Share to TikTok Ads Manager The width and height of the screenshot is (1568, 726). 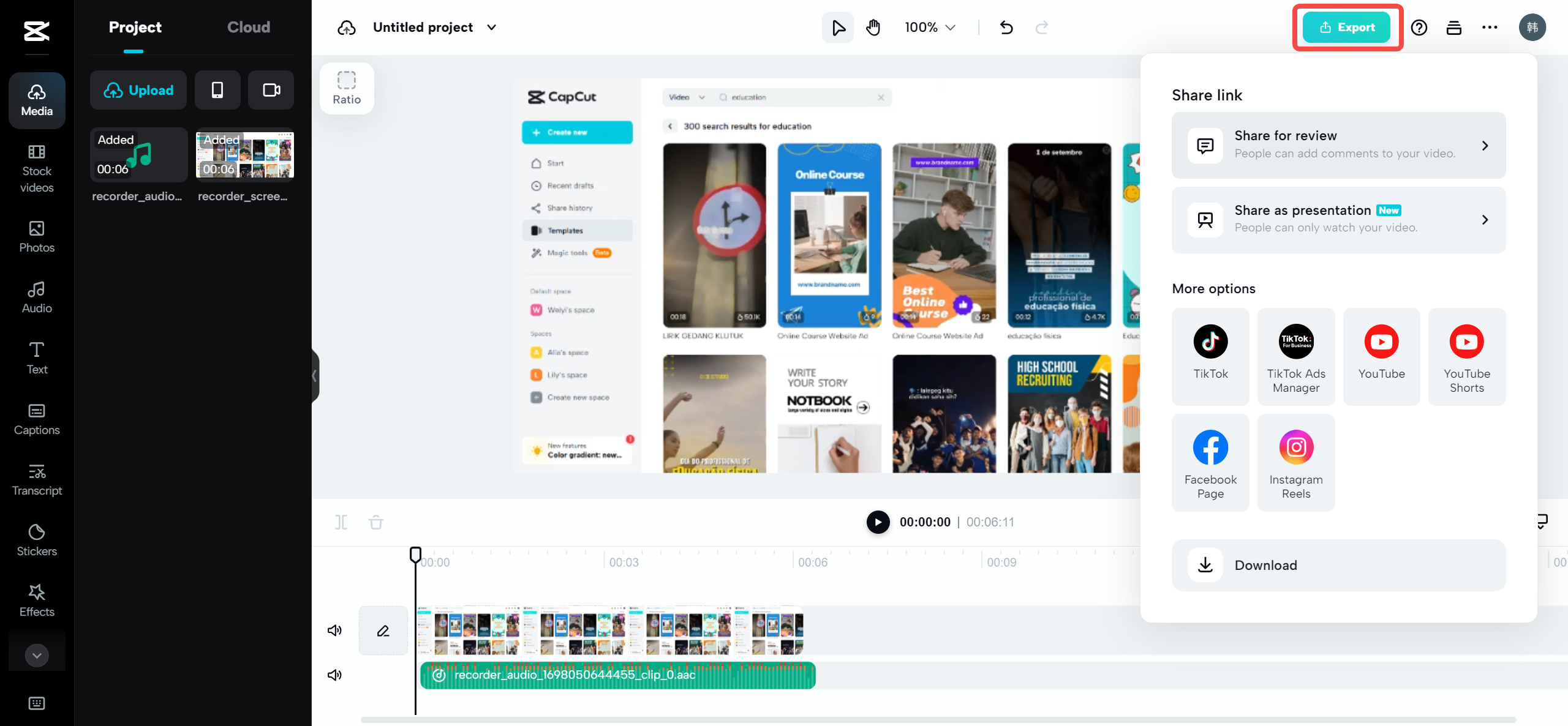point(1296,356)
